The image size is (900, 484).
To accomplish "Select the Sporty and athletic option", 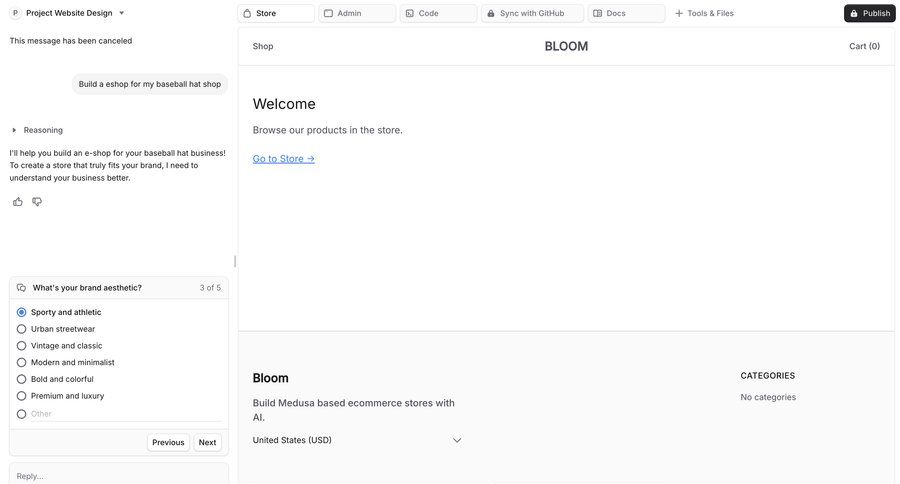I will 21,312.
